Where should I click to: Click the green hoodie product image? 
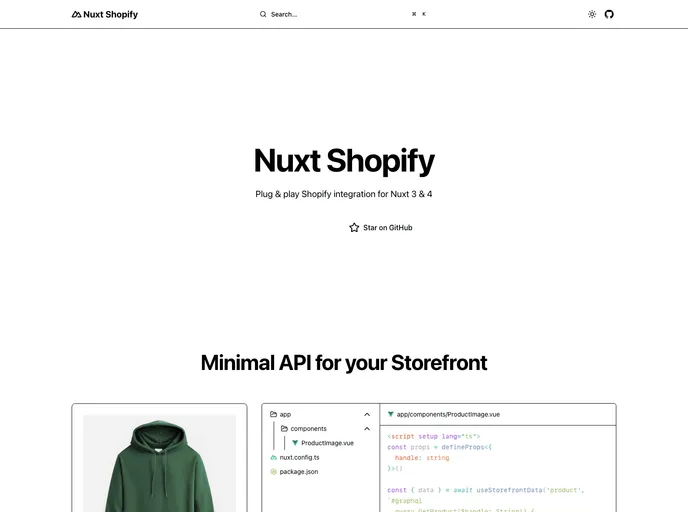pos(159,463)
